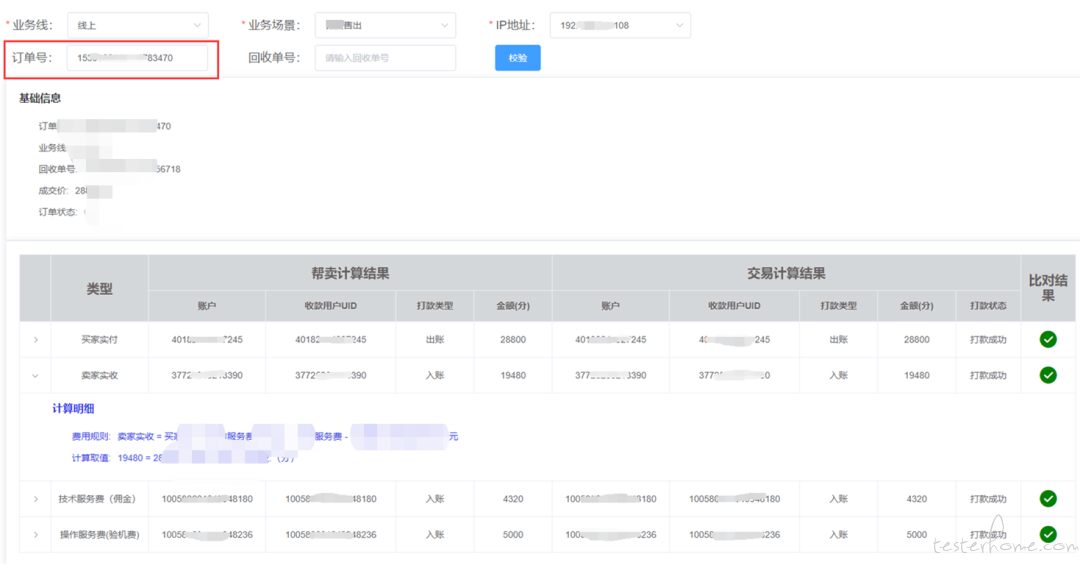Click 打款成功 status in 卖家实收 row
The image size is (1080, 568).
point(988,375)
